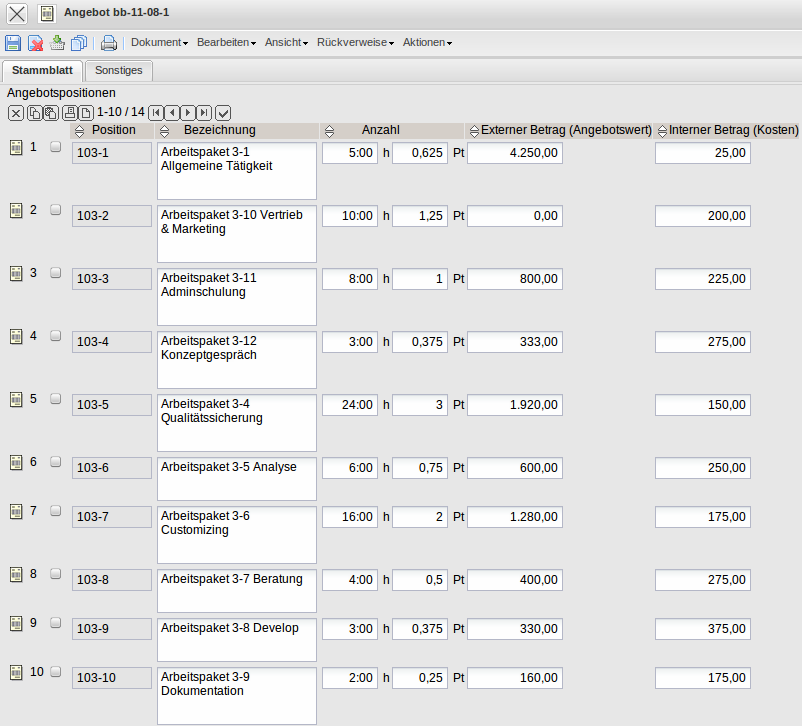Switch to the Sonstiges tab
The width and height of the screenshot is (802, 726).
click(x=119, y=70)
